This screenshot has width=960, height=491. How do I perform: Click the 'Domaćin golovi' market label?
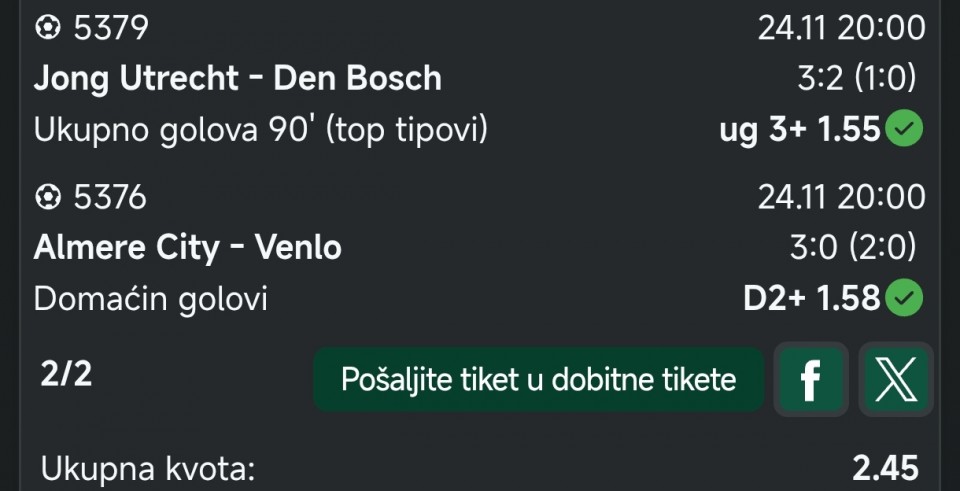point(150,298)
